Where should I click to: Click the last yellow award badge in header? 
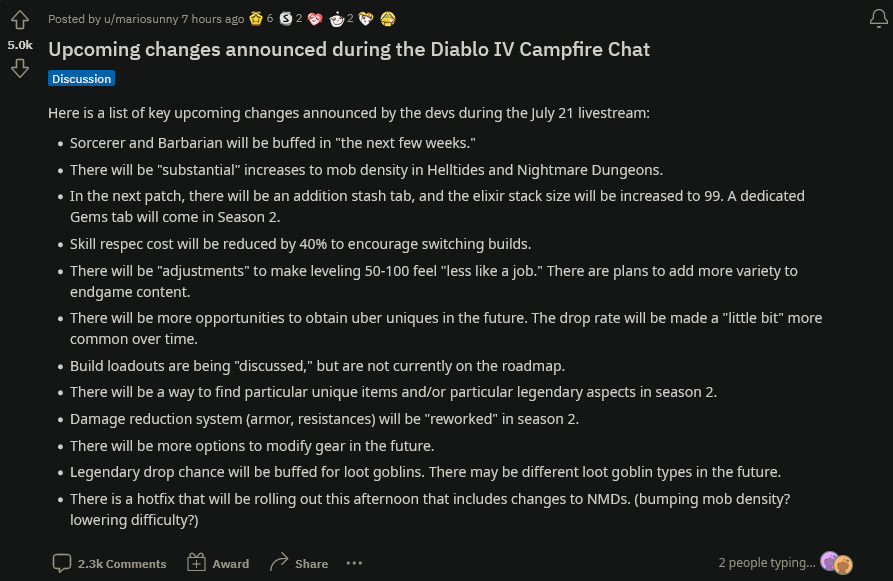[x=387, y=18]
